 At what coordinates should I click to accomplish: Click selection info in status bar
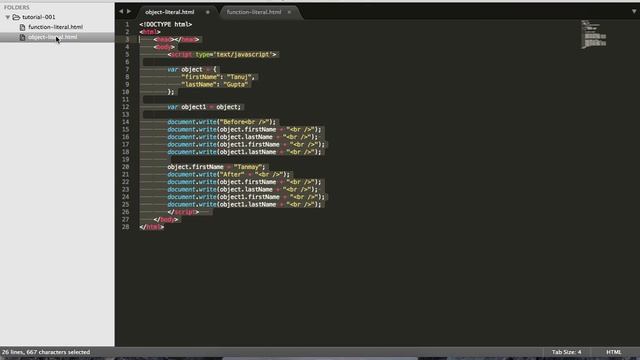46,352
